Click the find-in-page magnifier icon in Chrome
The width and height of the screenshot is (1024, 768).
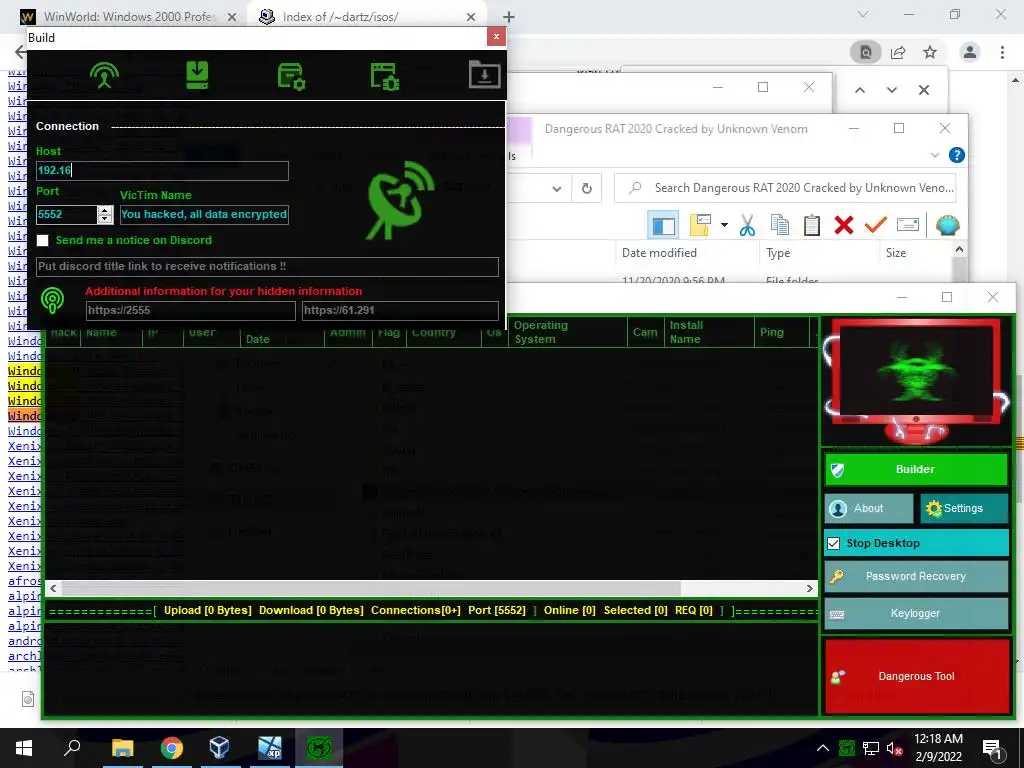866,52
